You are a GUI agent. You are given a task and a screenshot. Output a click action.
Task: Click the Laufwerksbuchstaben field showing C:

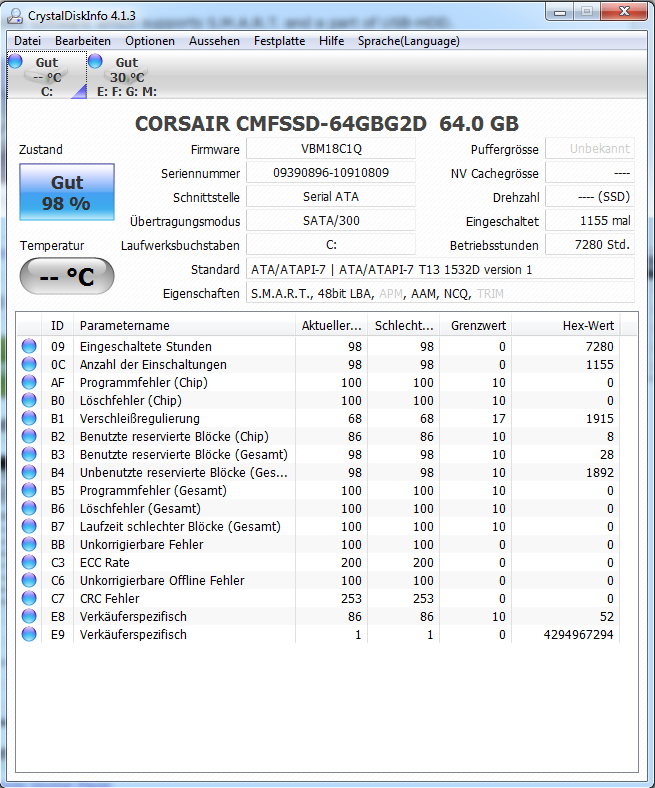click(x=331, y=245)
